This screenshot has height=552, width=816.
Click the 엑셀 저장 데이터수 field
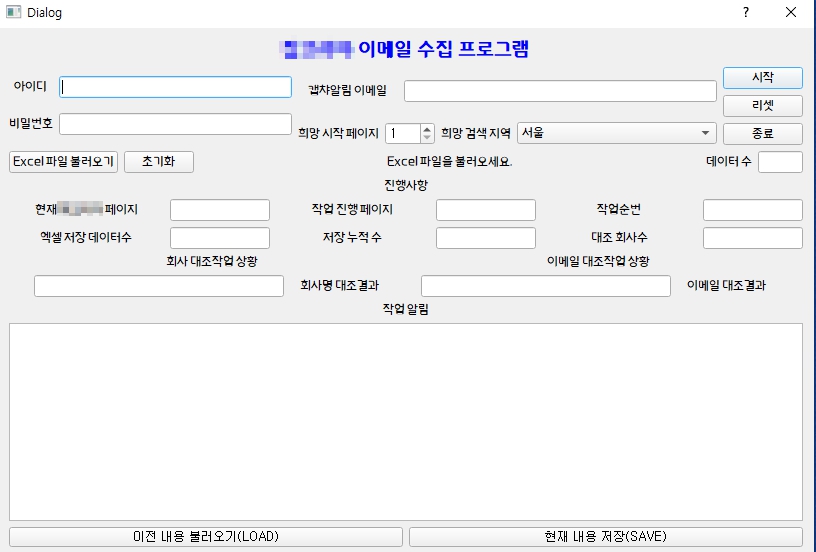pyautogui.click(x=220, y=238)
